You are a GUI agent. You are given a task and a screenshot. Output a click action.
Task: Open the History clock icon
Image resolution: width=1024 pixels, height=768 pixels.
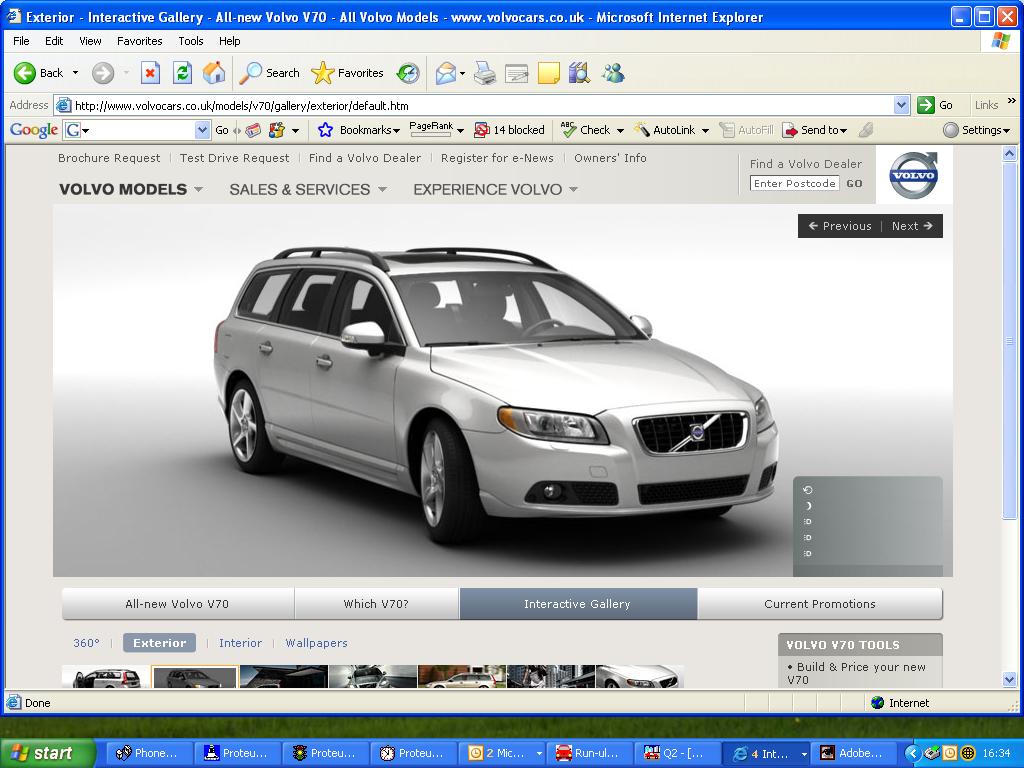point(408,73)
